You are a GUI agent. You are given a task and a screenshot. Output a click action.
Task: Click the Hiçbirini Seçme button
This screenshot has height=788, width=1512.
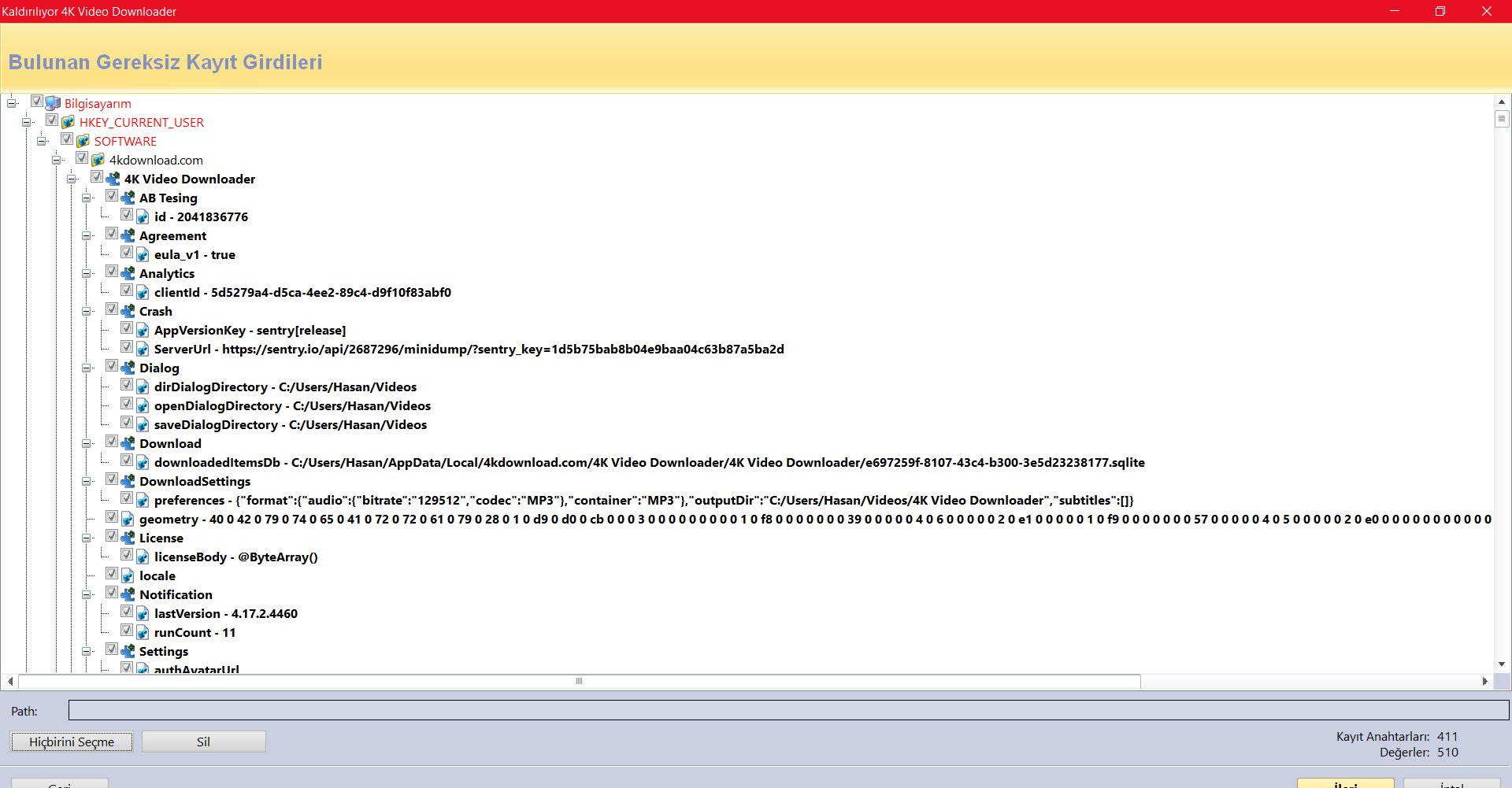(72, 742)
